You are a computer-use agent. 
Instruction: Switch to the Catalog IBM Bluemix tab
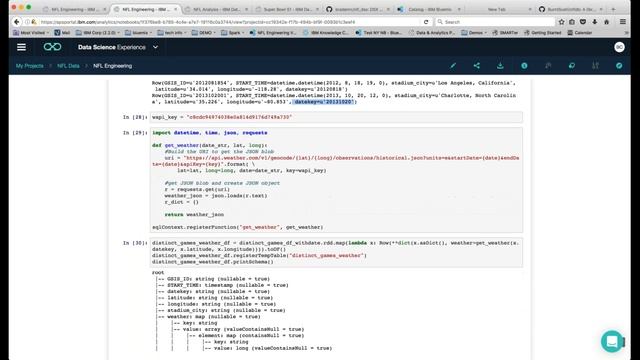point(429,9)
